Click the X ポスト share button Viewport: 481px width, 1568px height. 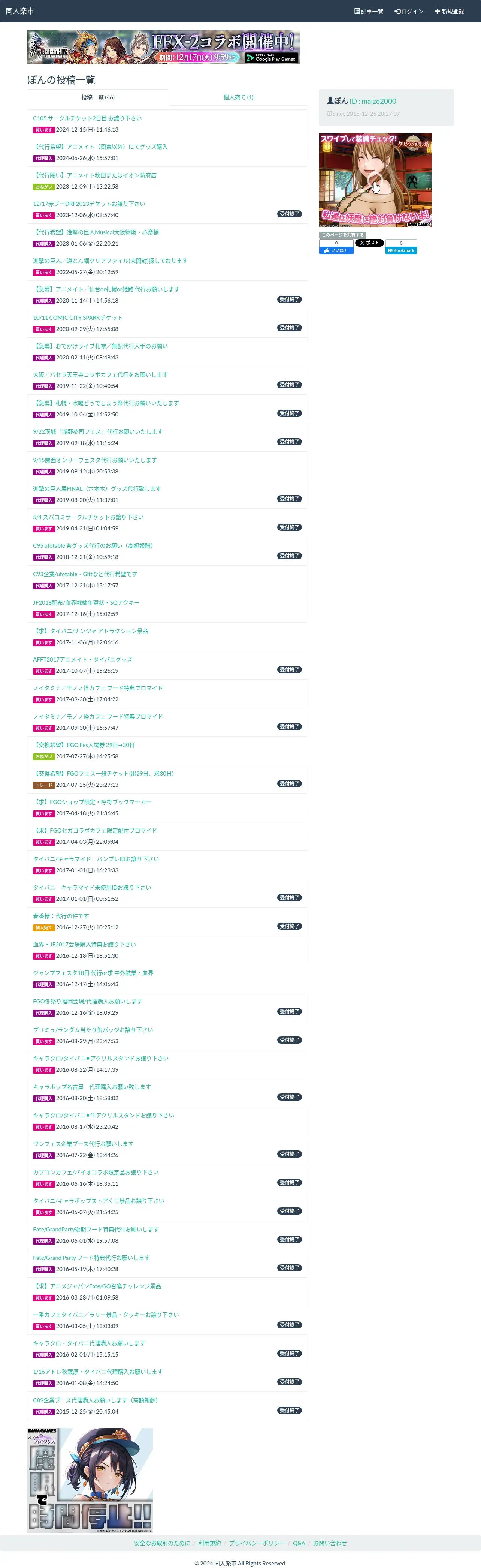(x=369, y=243)
